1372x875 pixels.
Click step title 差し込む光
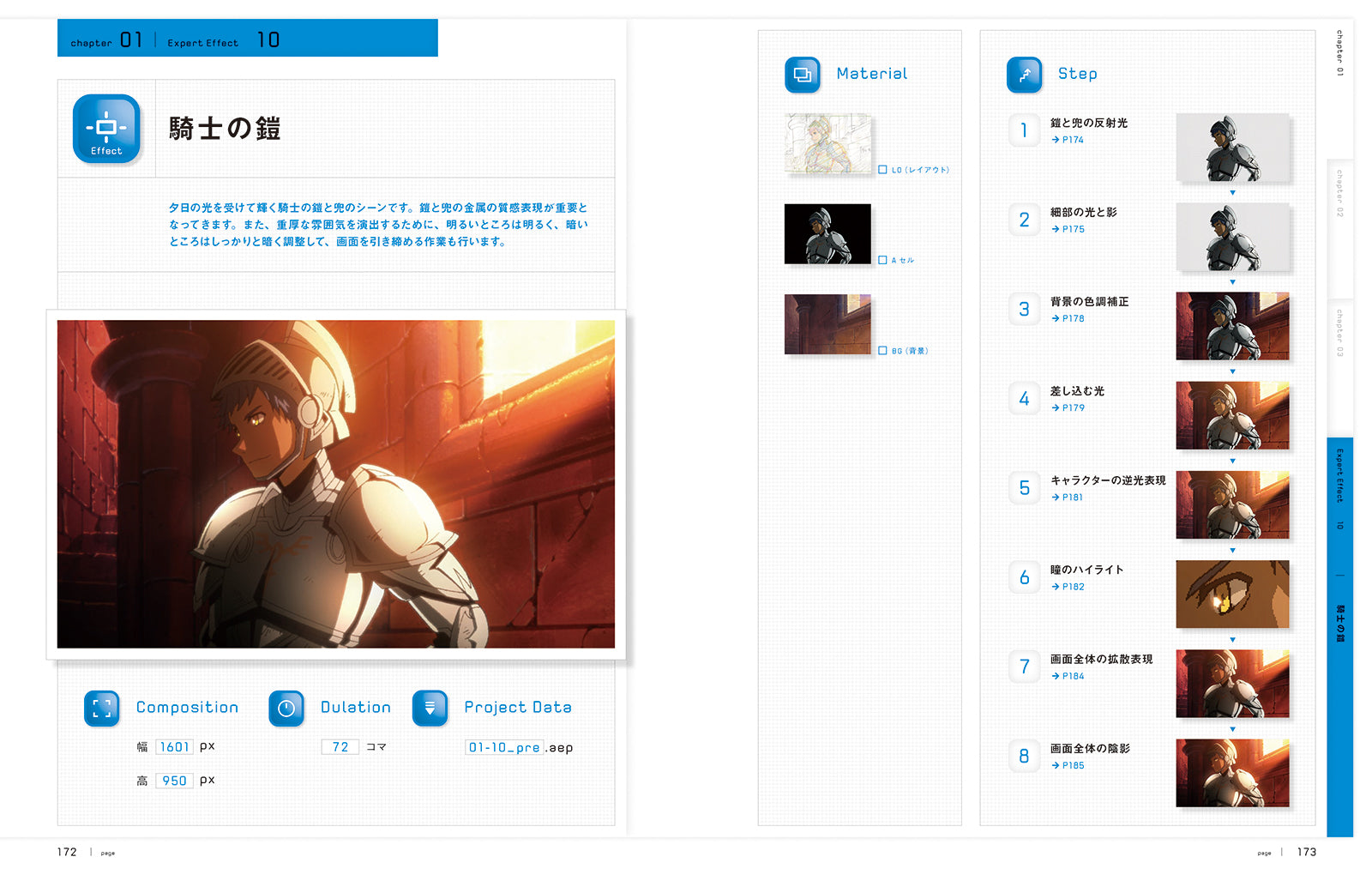click(x=1077, y=390)
